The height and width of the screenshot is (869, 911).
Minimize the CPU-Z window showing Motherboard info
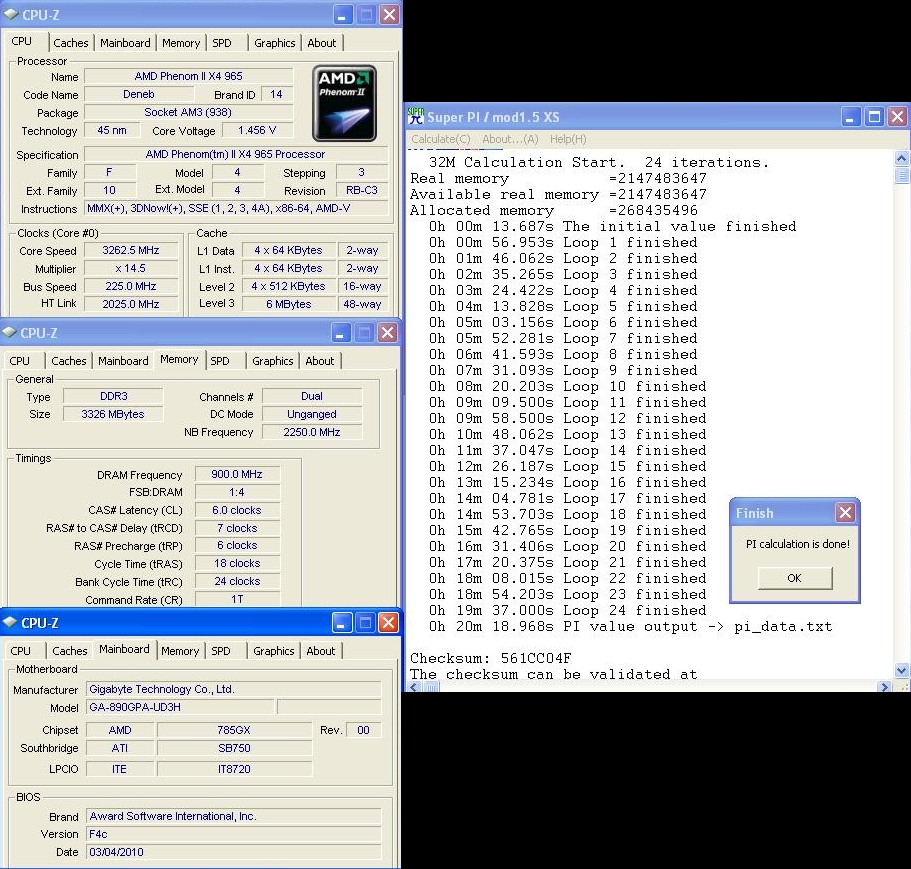[343, 623]
